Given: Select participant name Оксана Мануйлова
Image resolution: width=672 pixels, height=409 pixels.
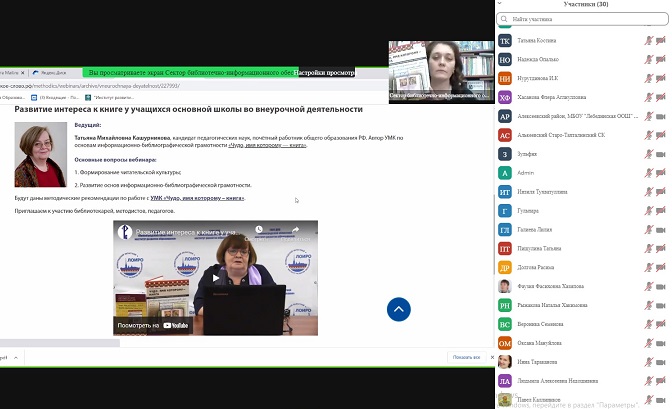Looking at the screenshot, I should point(539,343).
